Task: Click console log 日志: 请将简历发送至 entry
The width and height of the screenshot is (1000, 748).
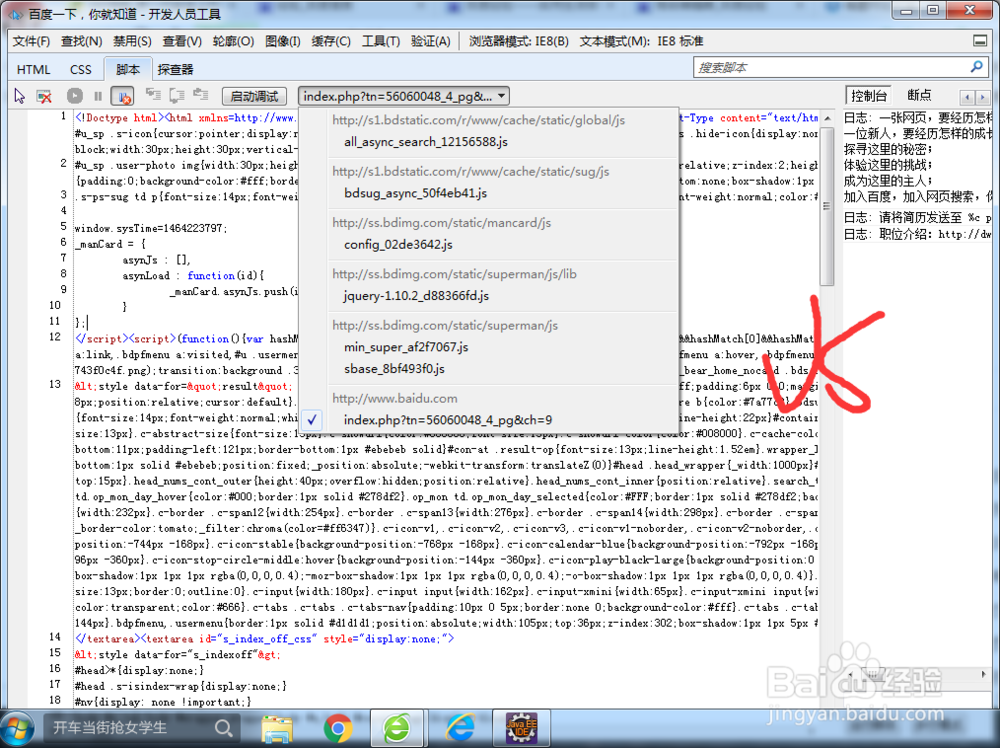Action: pyautogui.click(x=917, y=217)
